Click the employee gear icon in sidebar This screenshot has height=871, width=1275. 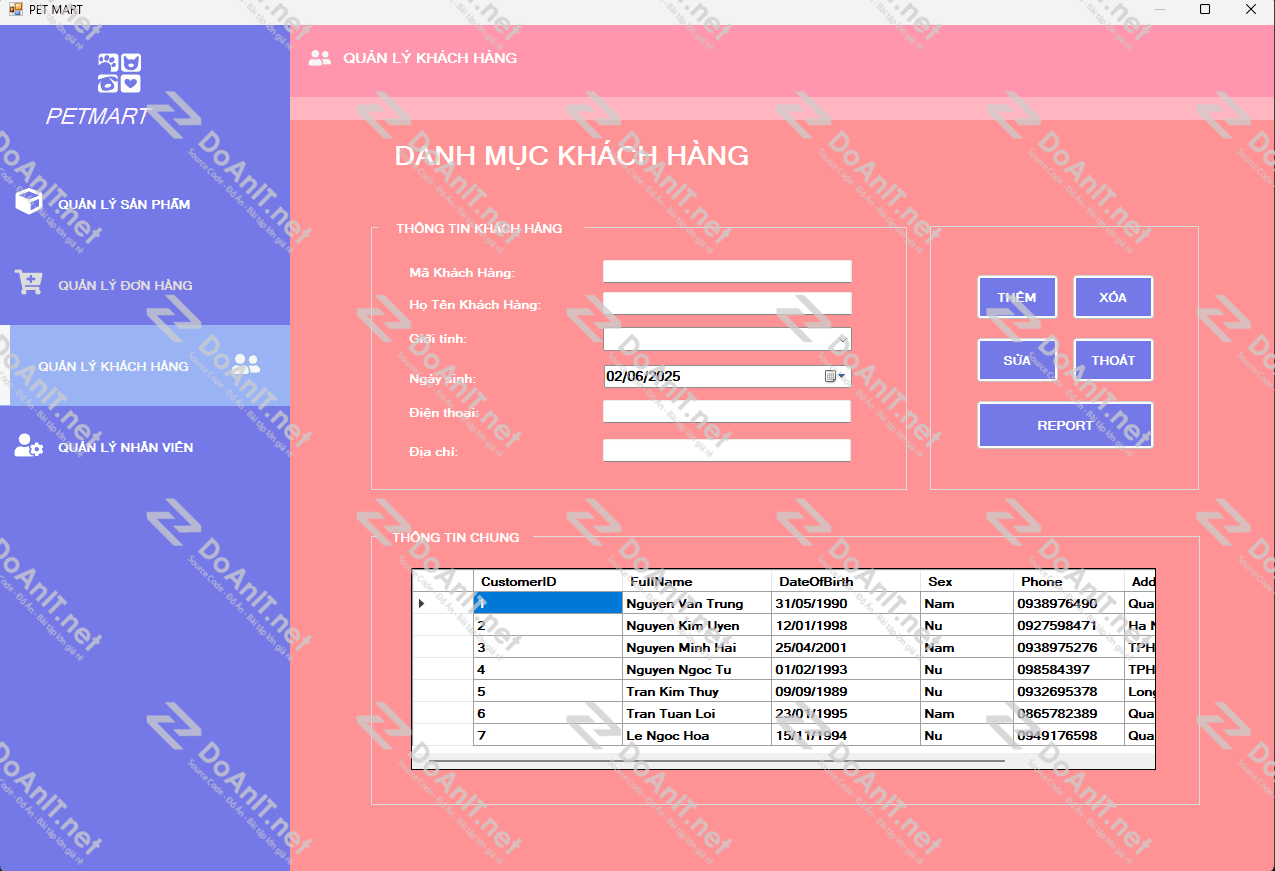(28, 446)
